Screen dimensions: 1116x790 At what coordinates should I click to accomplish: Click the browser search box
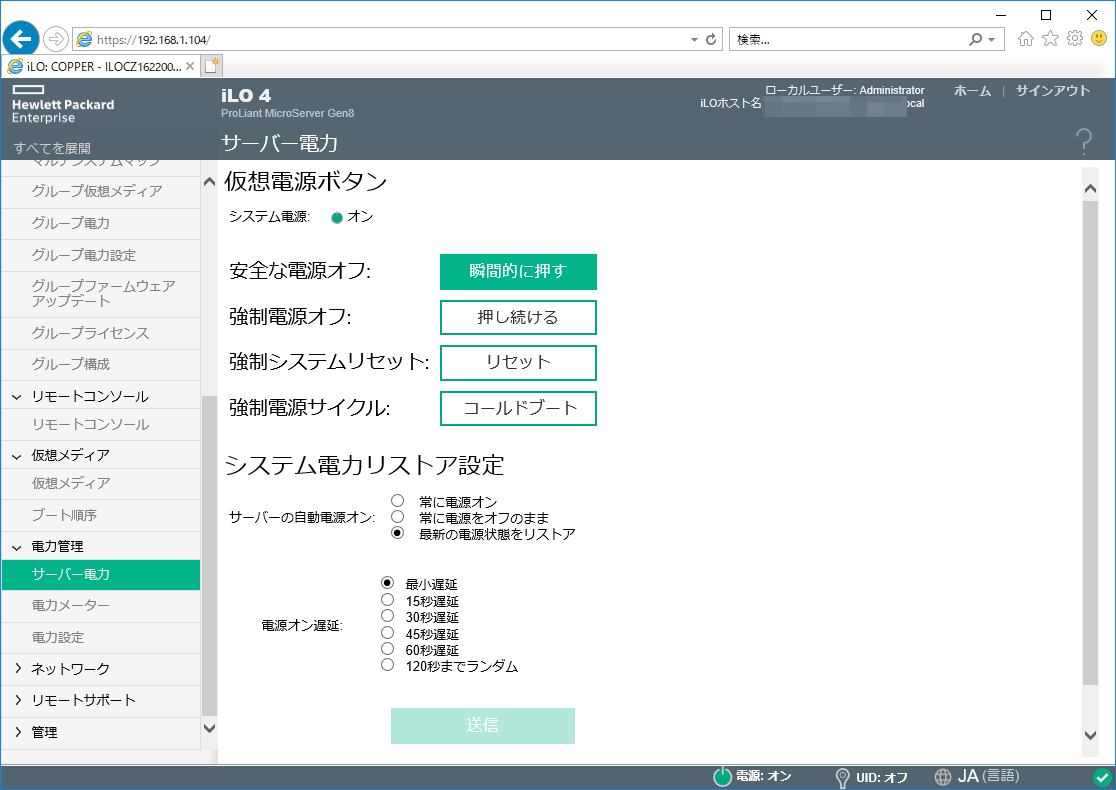pyautogui.click(x=848, y=40)
